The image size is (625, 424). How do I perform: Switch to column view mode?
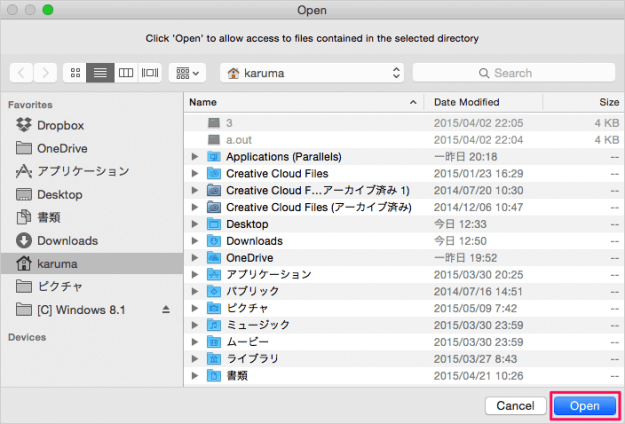tap(126, 73)
